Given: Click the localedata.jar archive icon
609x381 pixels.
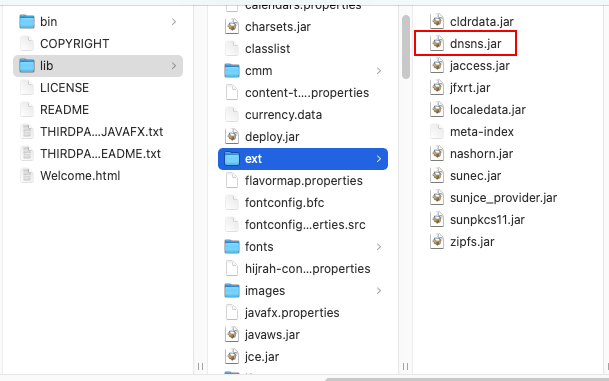Looking at the screenshot, I should pyautogui.click(x=437, y=110).
